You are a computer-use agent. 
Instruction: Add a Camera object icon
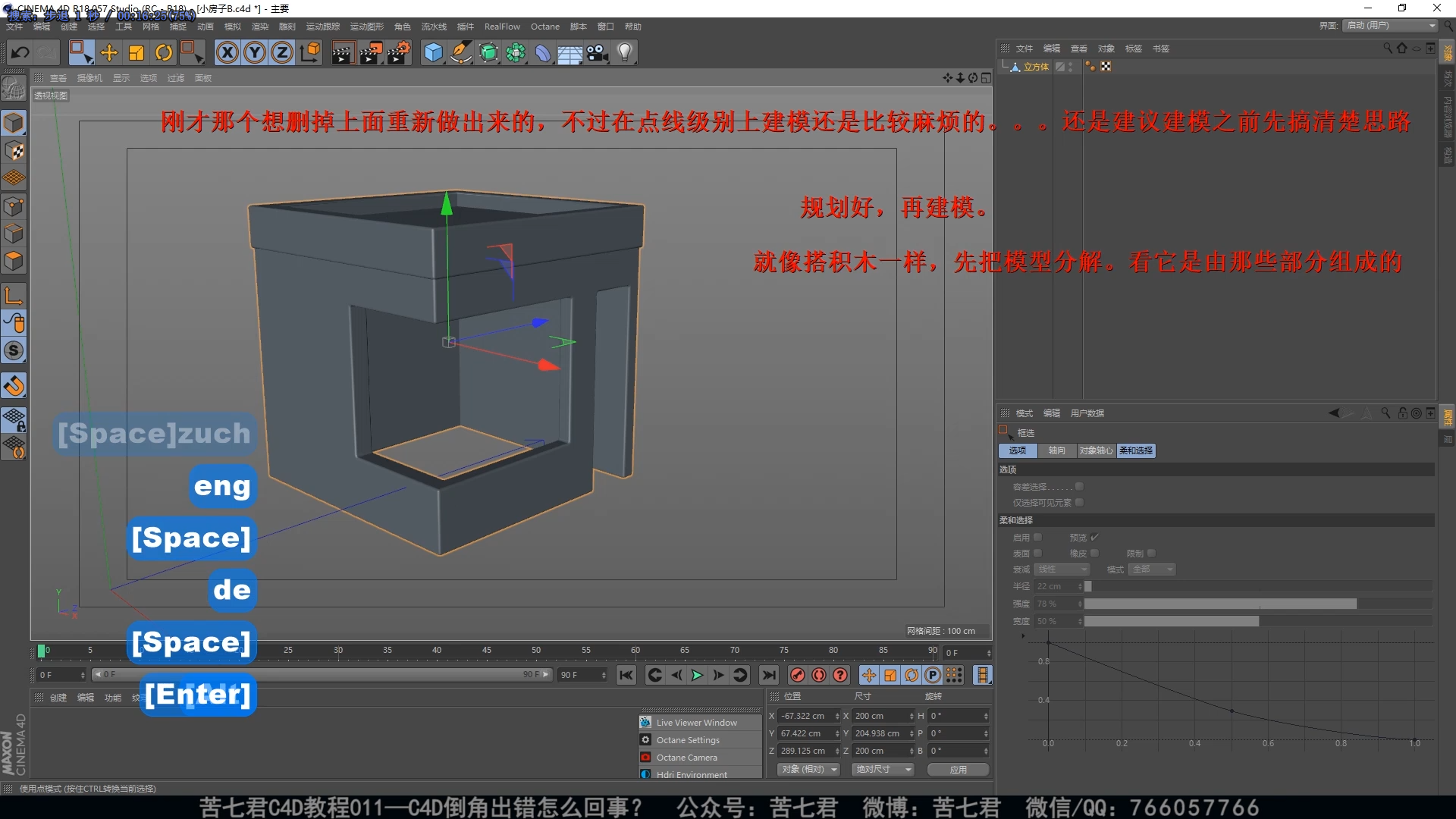[598, 52]
